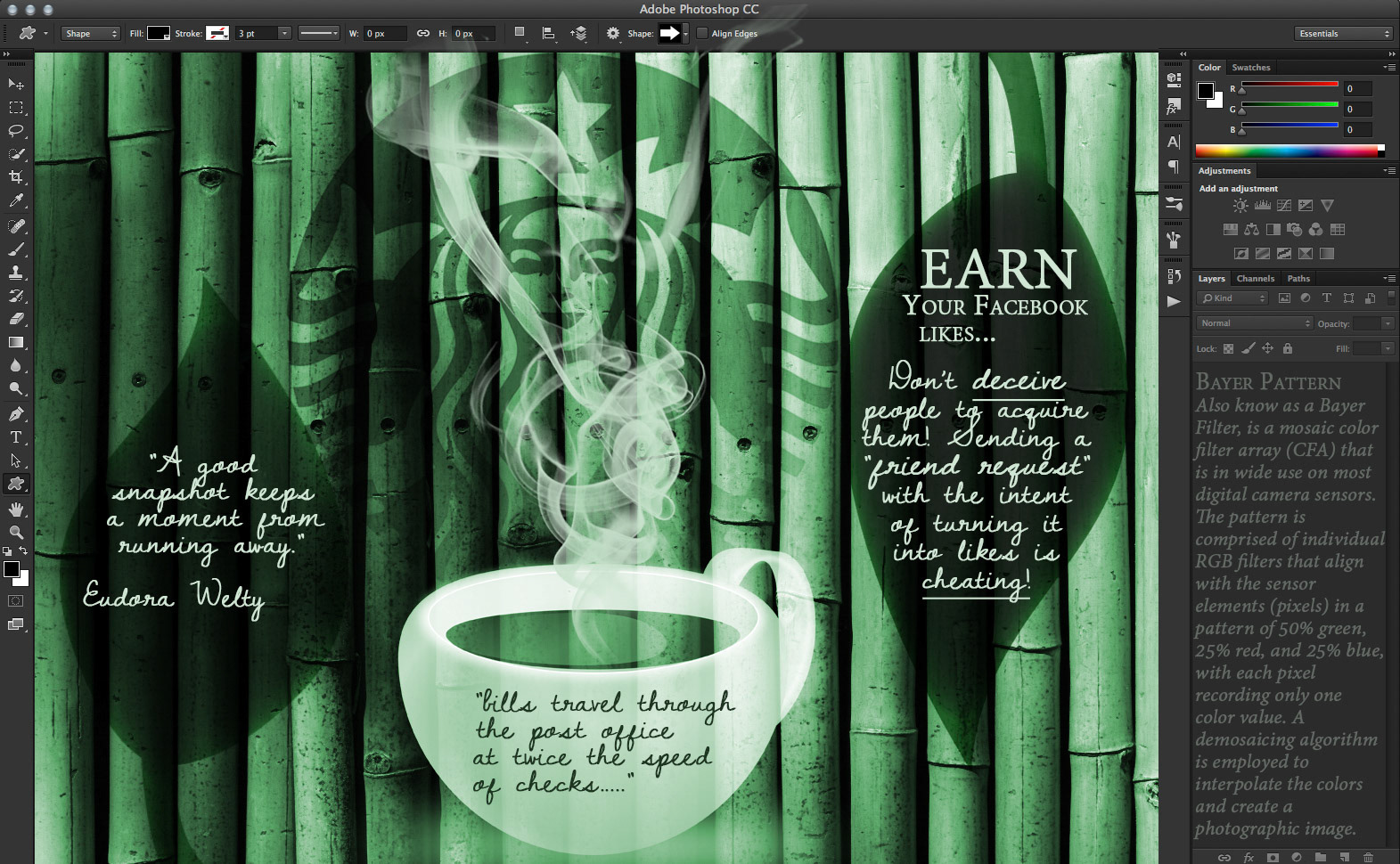Toggle pixel layer filter
Image resolution: width=1400 pixels, height=864 pixels.
[1284, 298]
